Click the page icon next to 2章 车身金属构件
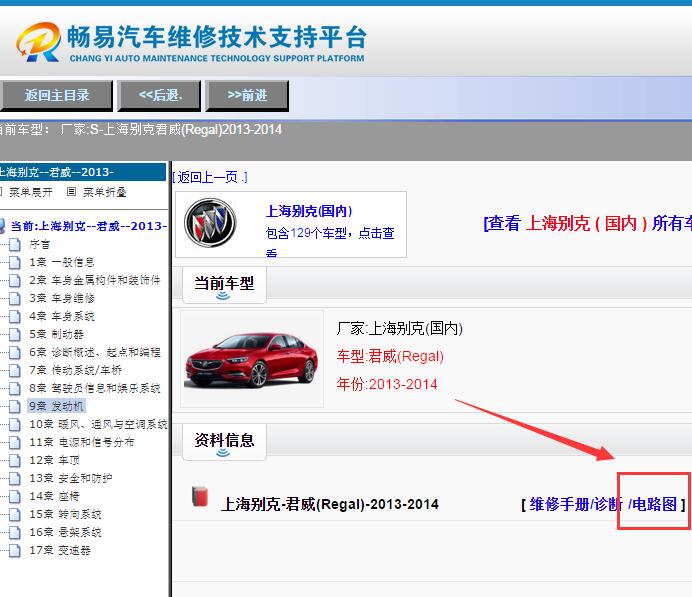The width and height of the screenshot is (692, 597). [15, 280]
